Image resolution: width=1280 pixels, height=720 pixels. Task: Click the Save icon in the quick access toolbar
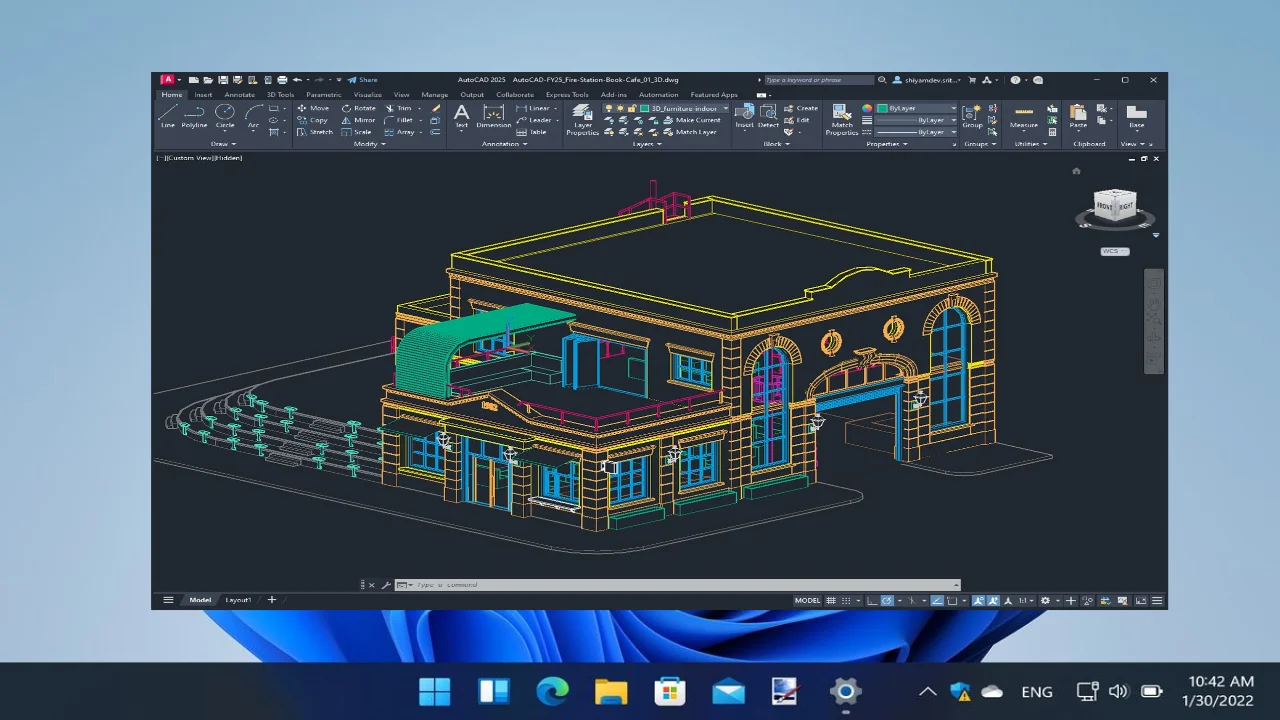(223, 80)
